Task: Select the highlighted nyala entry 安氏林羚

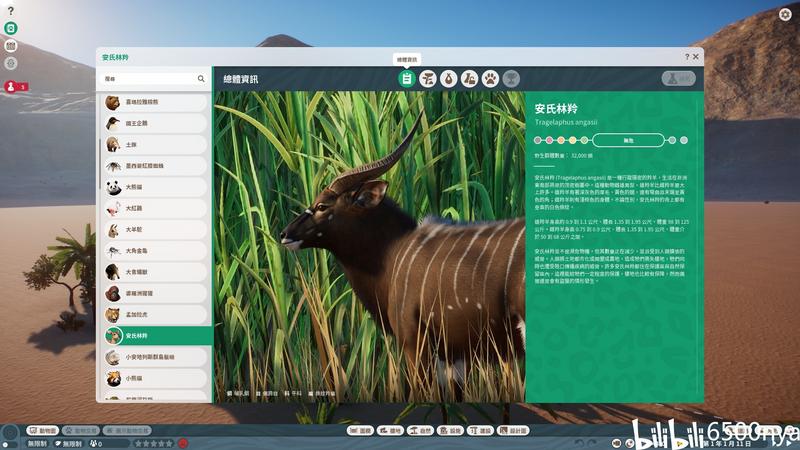Action: [x=157, y=336]
